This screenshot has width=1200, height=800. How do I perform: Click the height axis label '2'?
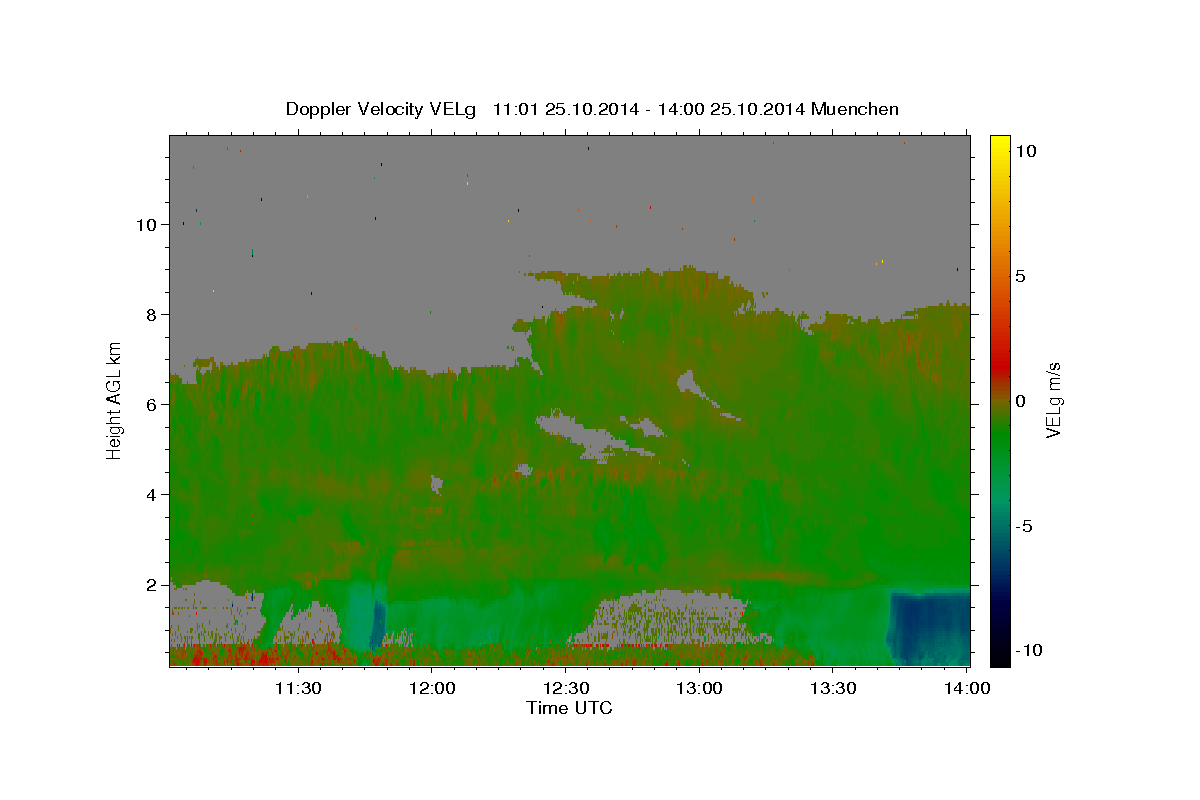coord(151,584)
